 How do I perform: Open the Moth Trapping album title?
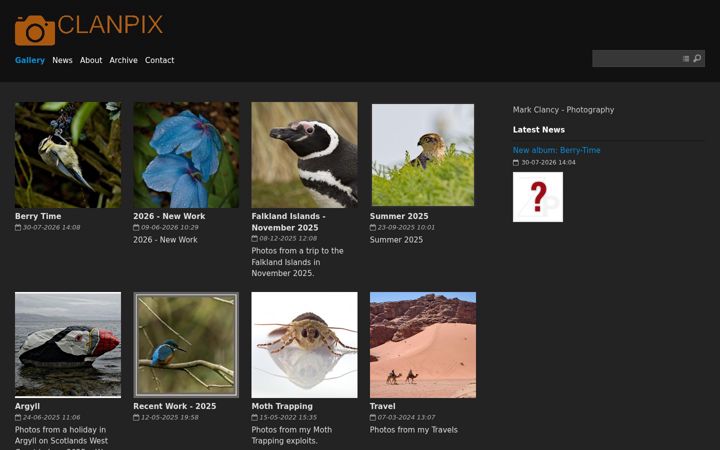tap(282, 406)
